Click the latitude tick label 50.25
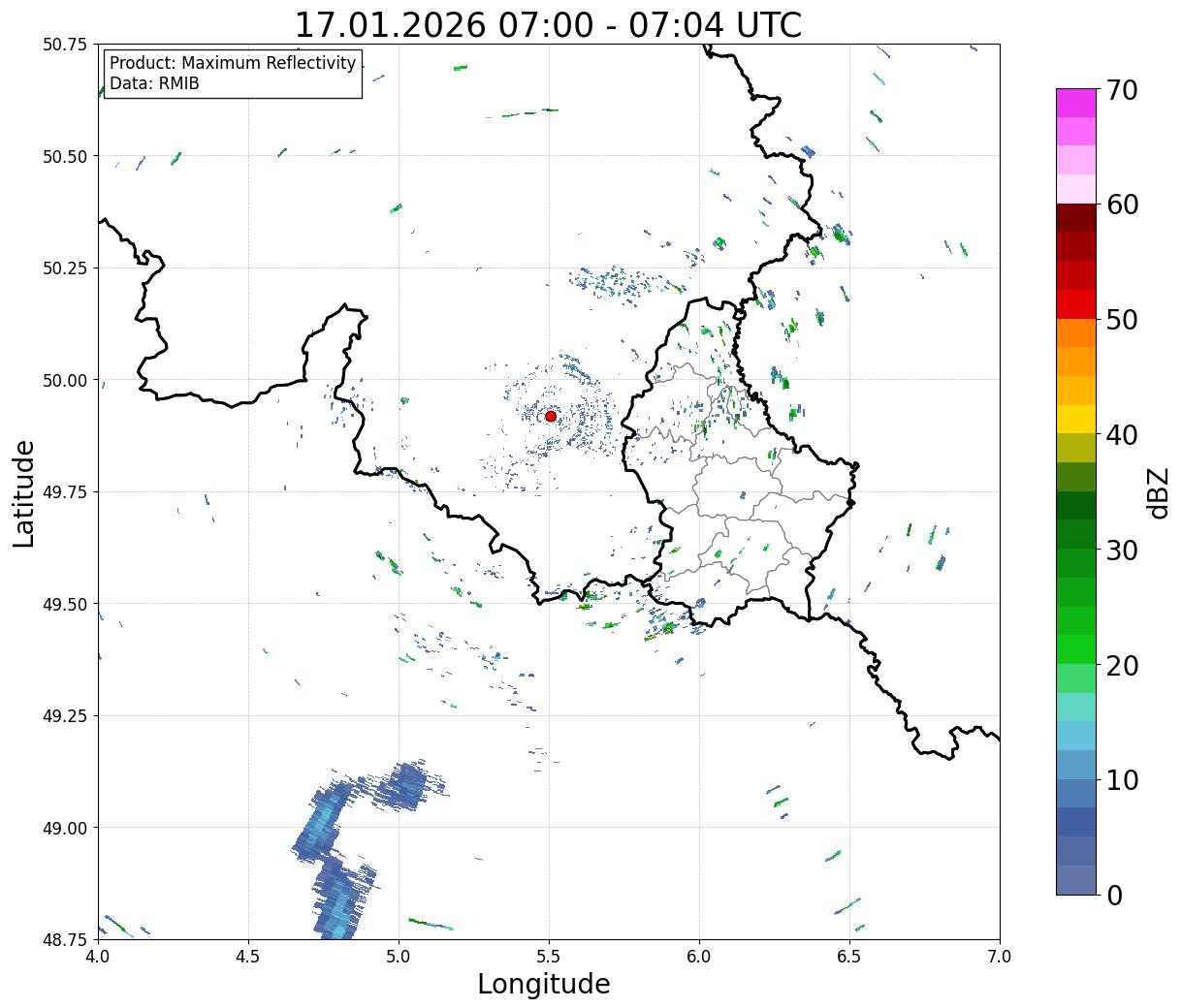This screenshot has height=1008, width=1182. [65, 268]
